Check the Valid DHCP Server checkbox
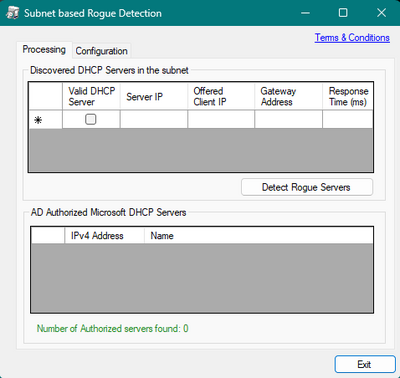Viewport: 400px width, 378px height. coord(91,119)
